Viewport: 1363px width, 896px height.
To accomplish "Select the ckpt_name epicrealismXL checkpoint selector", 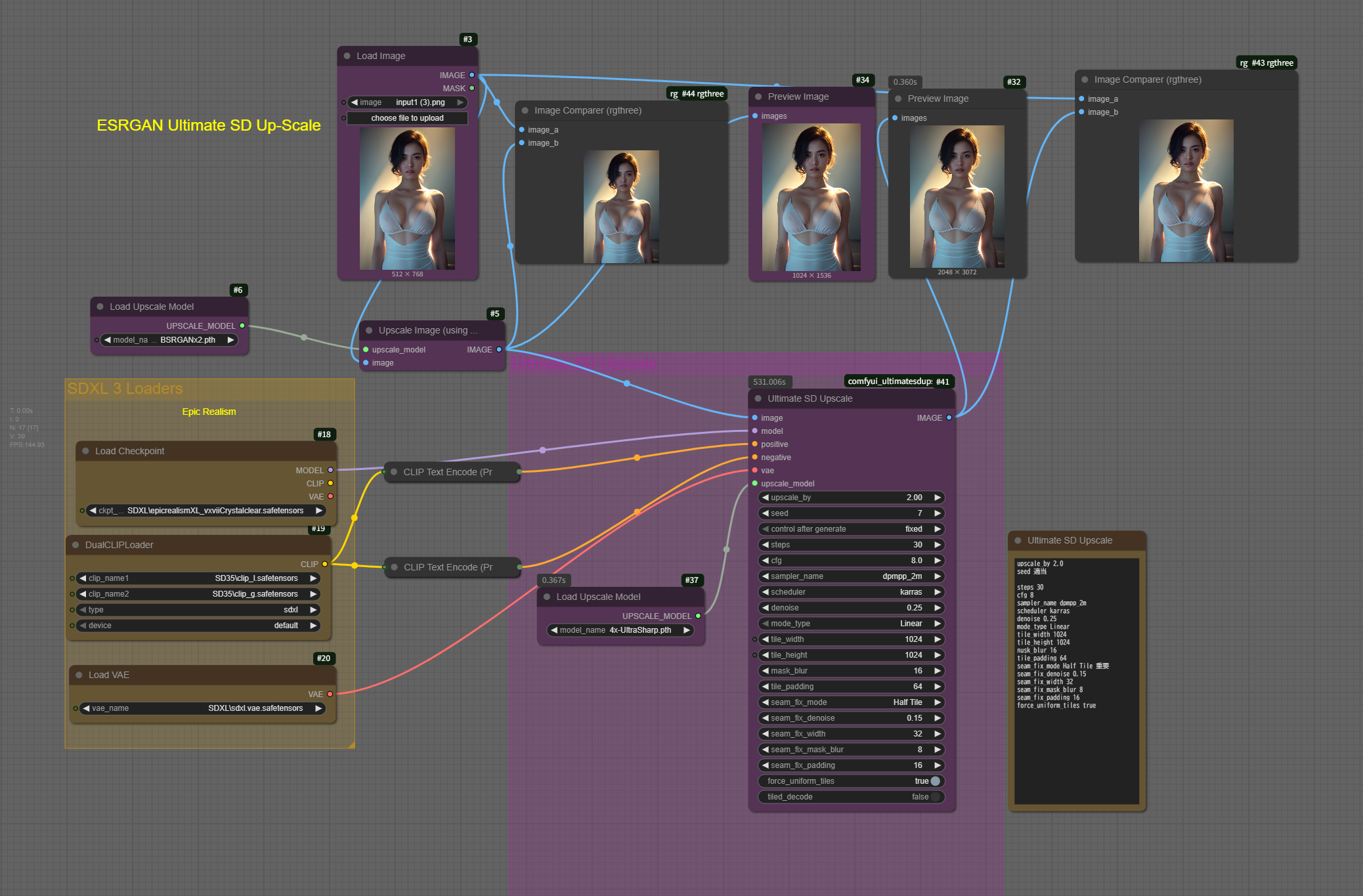I will point(206,511).
